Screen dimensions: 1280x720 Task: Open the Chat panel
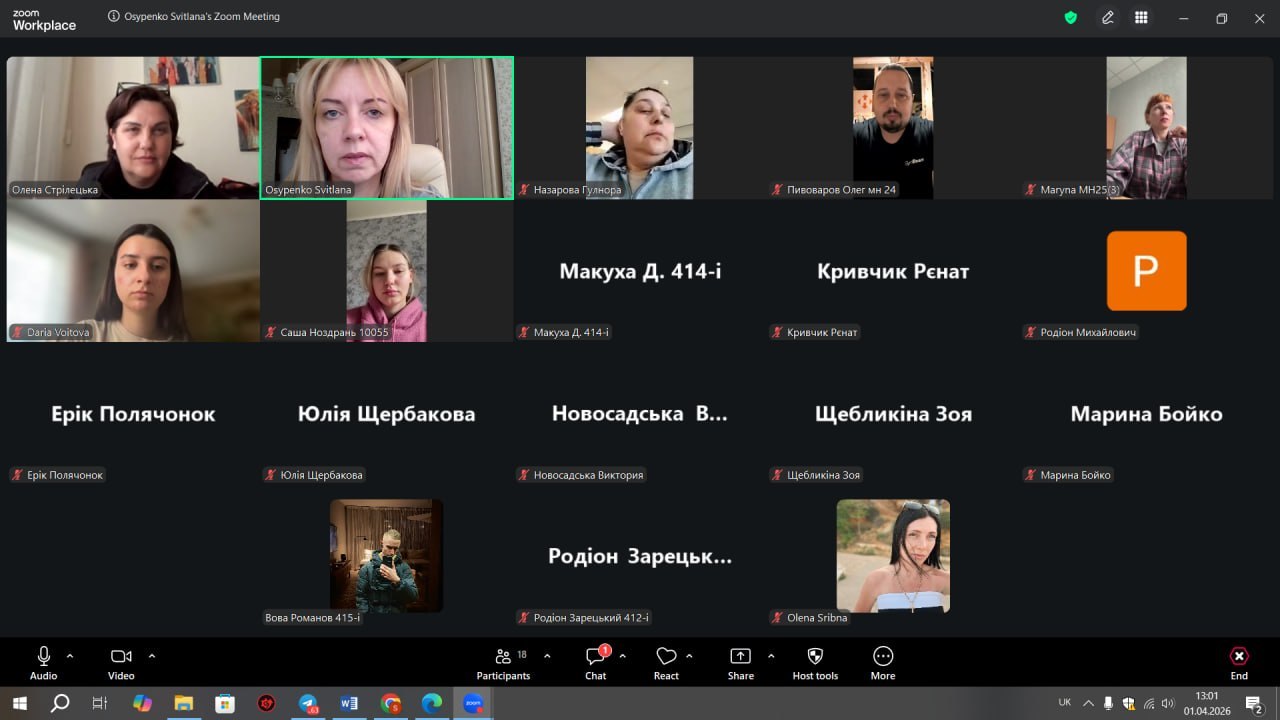pyautogui.click(x=596, y=662)
